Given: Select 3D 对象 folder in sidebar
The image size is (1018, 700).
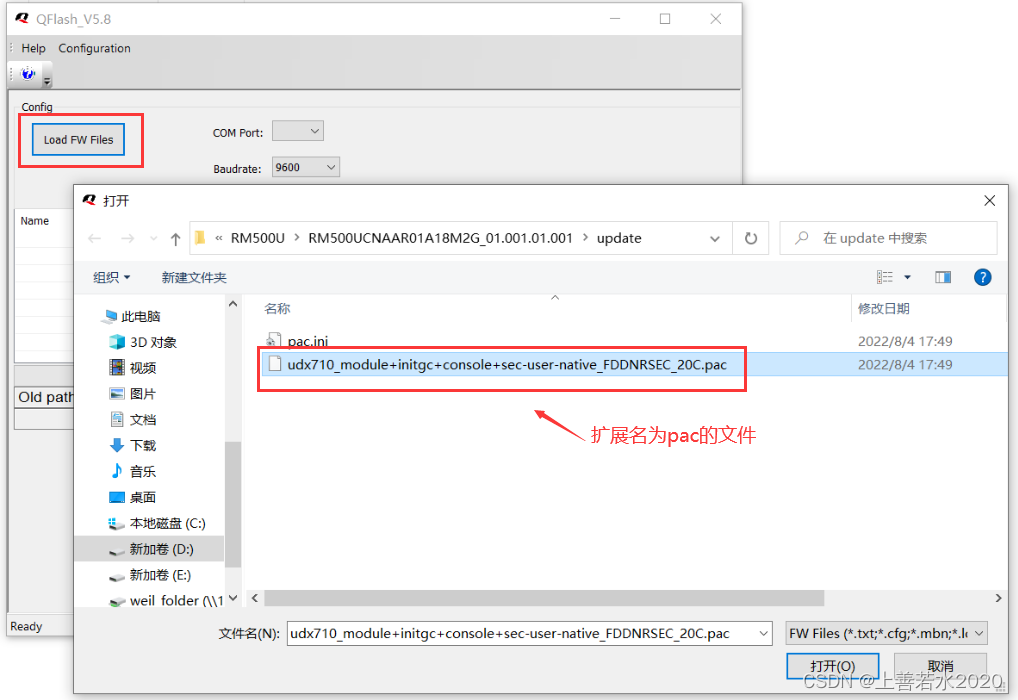Looking at the screenshot, I should click(143, 342).
